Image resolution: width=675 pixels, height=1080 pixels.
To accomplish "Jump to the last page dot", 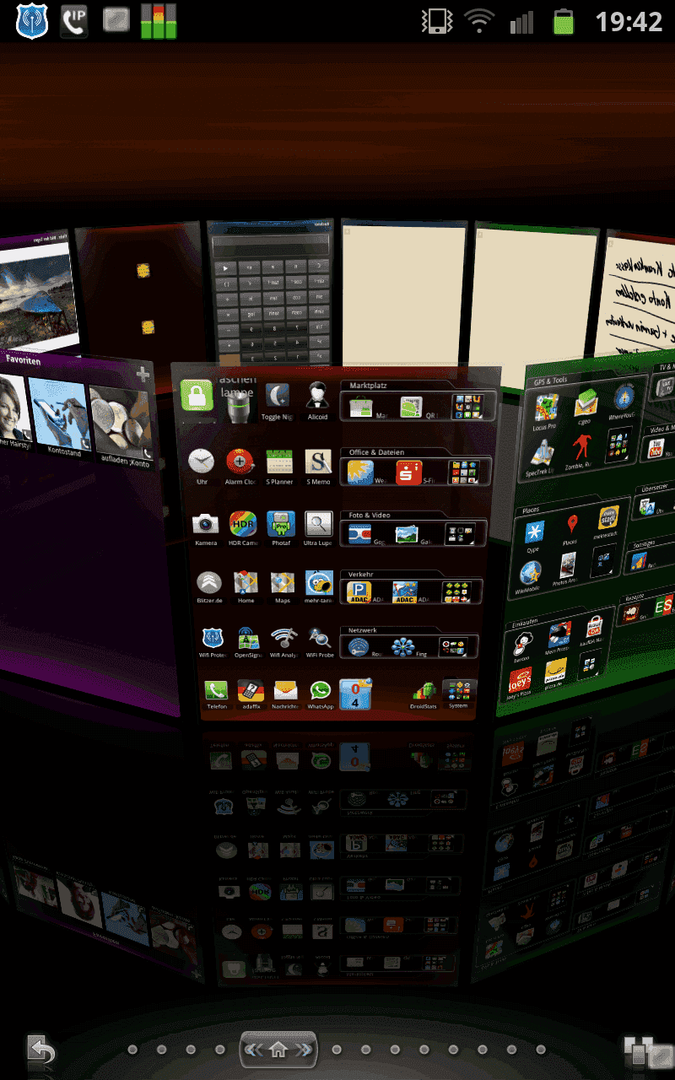I will click(541, 1050).
